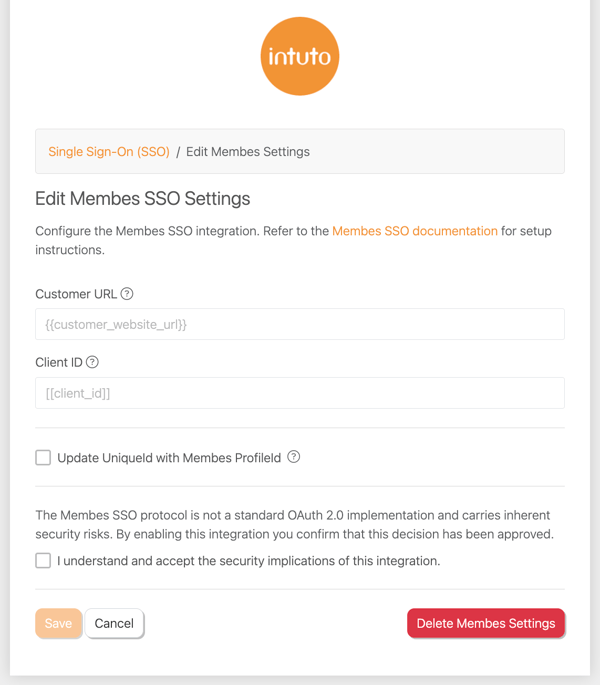Tick the security implications acceptance checkbox
The height and width of the screenshot is (685, 600).
click(x=43, y=560)
